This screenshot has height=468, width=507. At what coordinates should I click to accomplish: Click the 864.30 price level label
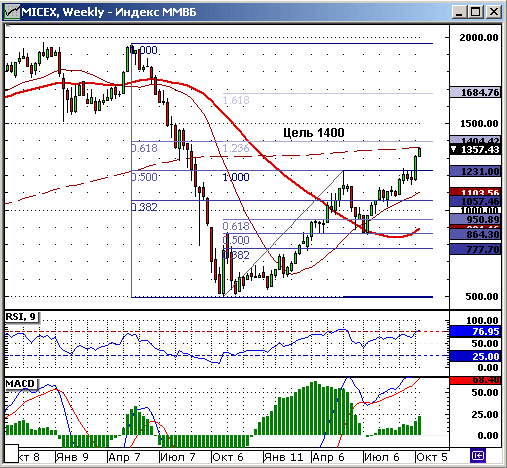[x=475, y=234]
